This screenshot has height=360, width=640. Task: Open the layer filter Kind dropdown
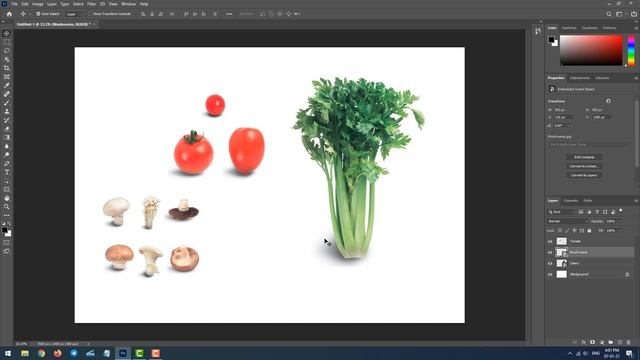562,212
